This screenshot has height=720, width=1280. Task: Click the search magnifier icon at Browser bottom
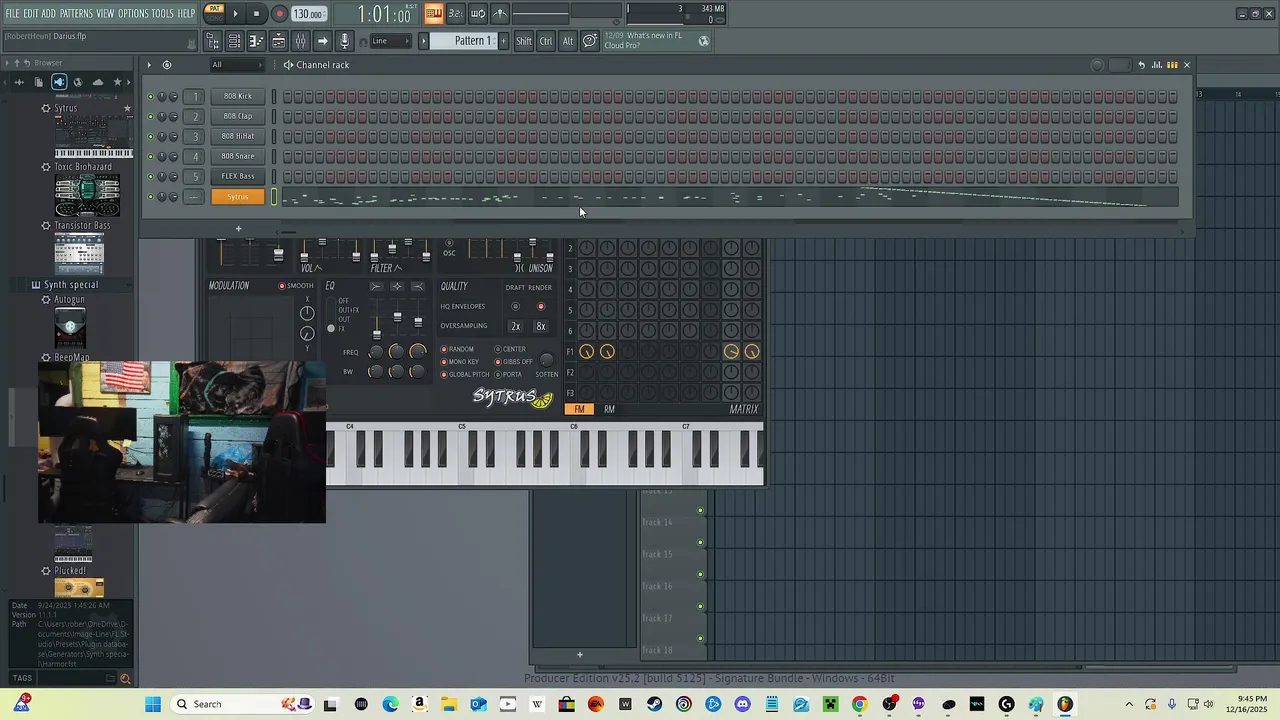pyautogui.click(x=125, y=679)
